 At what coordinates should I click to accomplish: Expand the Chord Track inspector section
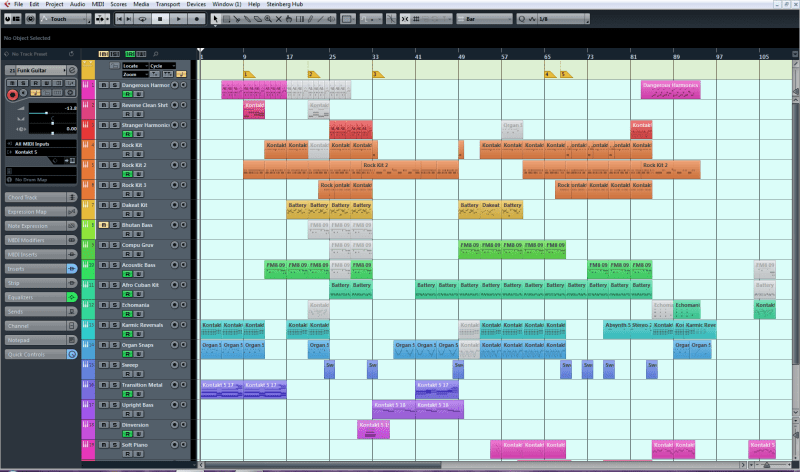pos(41,197)
